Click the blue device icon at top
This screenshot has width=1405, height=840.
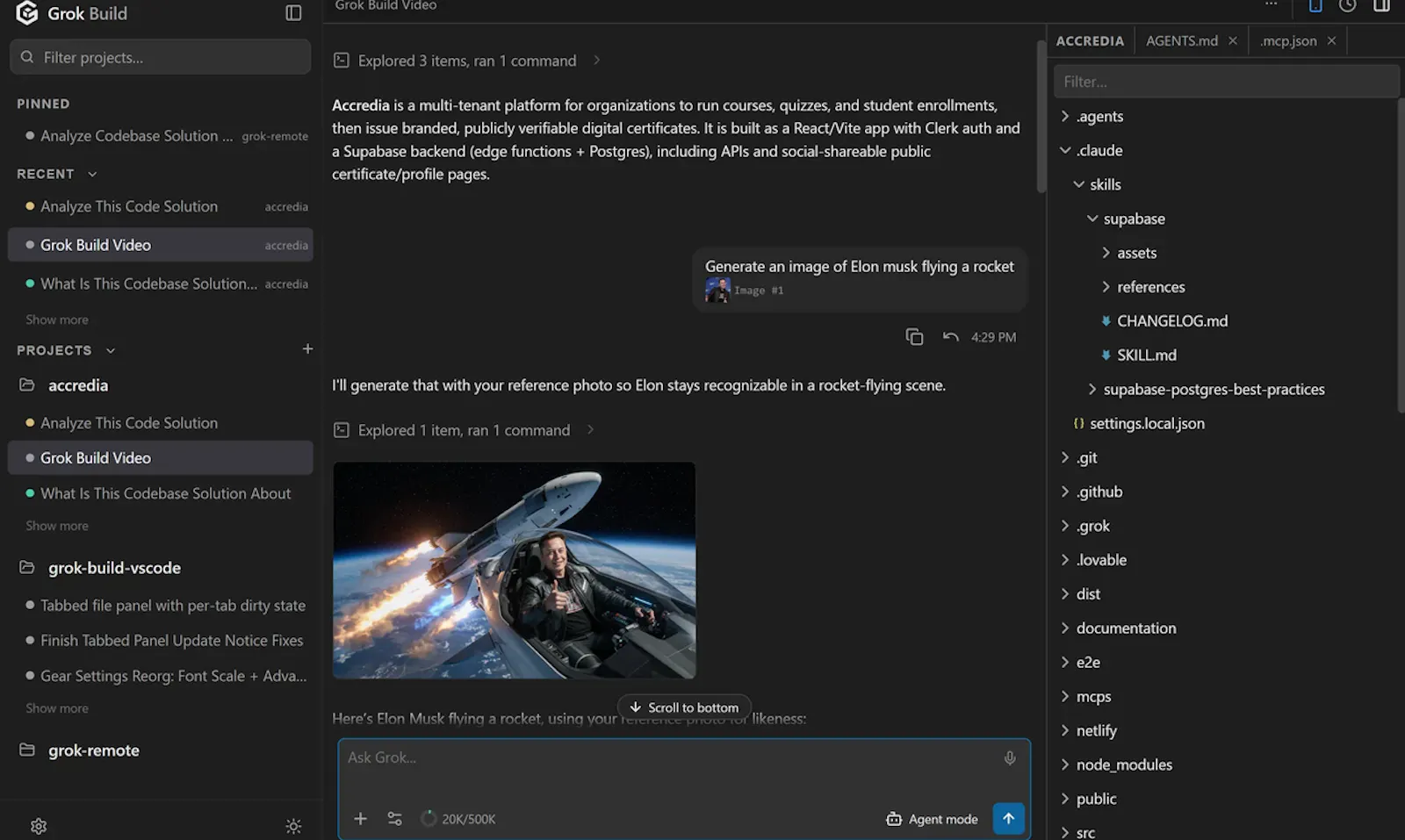pos(1315,5)
